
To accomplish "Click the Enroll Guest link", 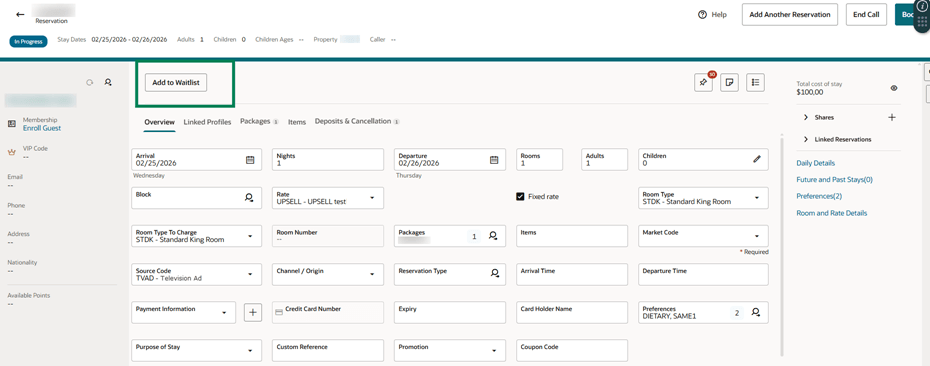I will (x=42, y=128).
